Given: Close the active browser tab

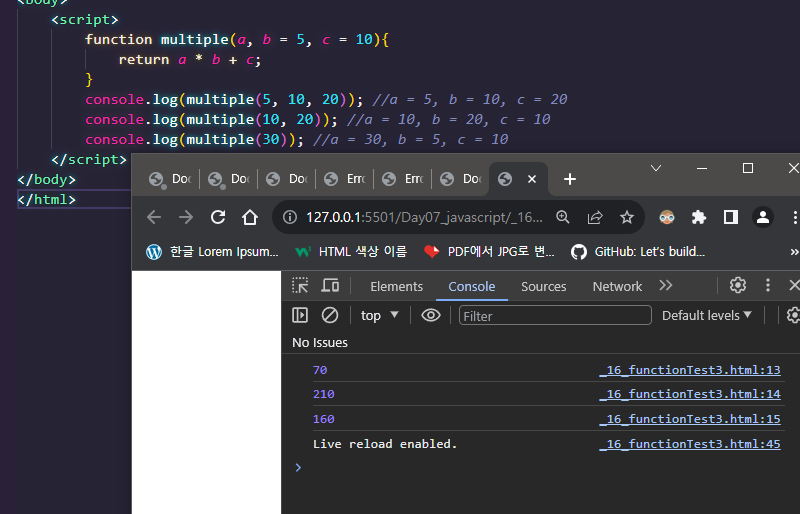Looking at the screenshot, I should pyautogui.click(x=532, y=179).
